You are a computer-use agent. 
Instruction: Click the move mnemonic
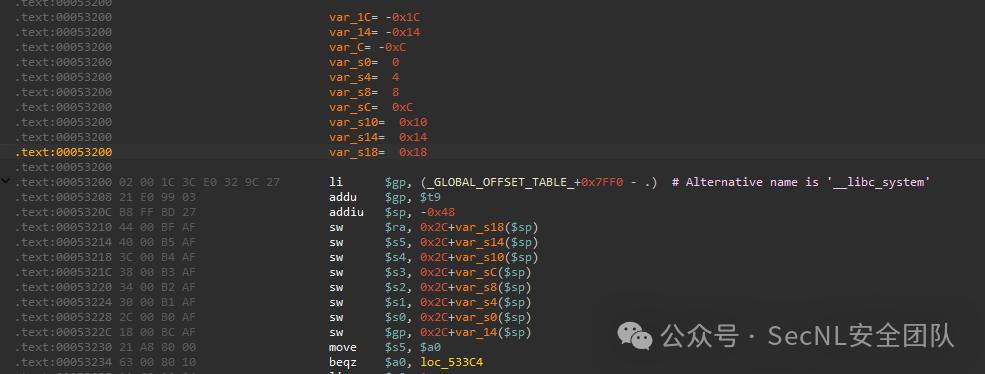[343, 347]
